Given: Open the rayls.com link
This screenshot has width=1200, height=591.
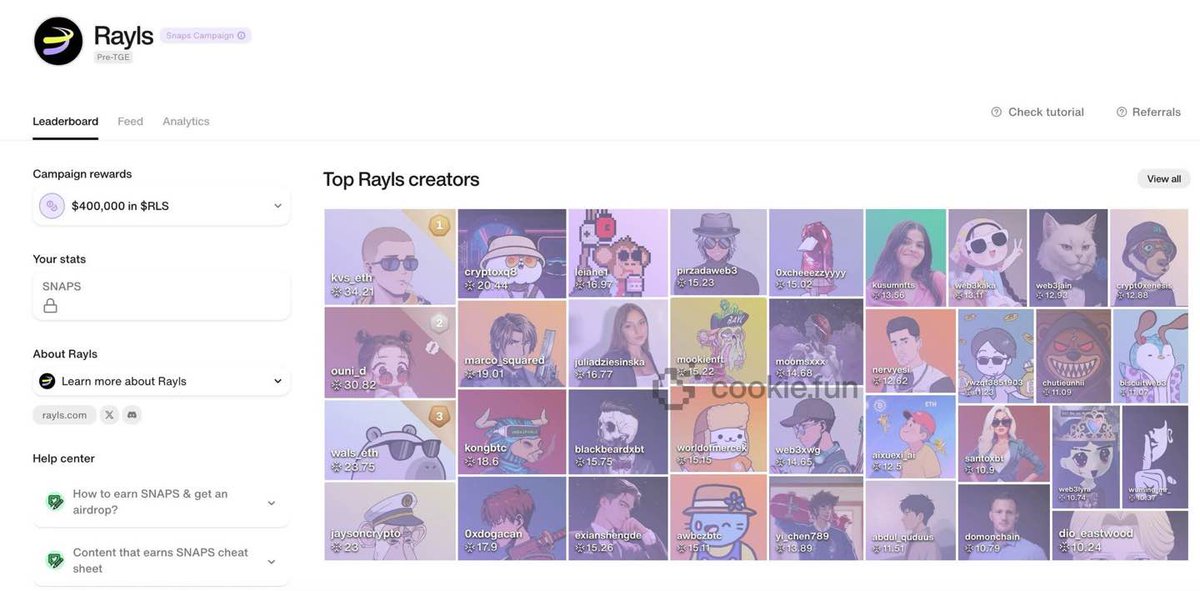Looking at the screenshot, I should point(64,415).
